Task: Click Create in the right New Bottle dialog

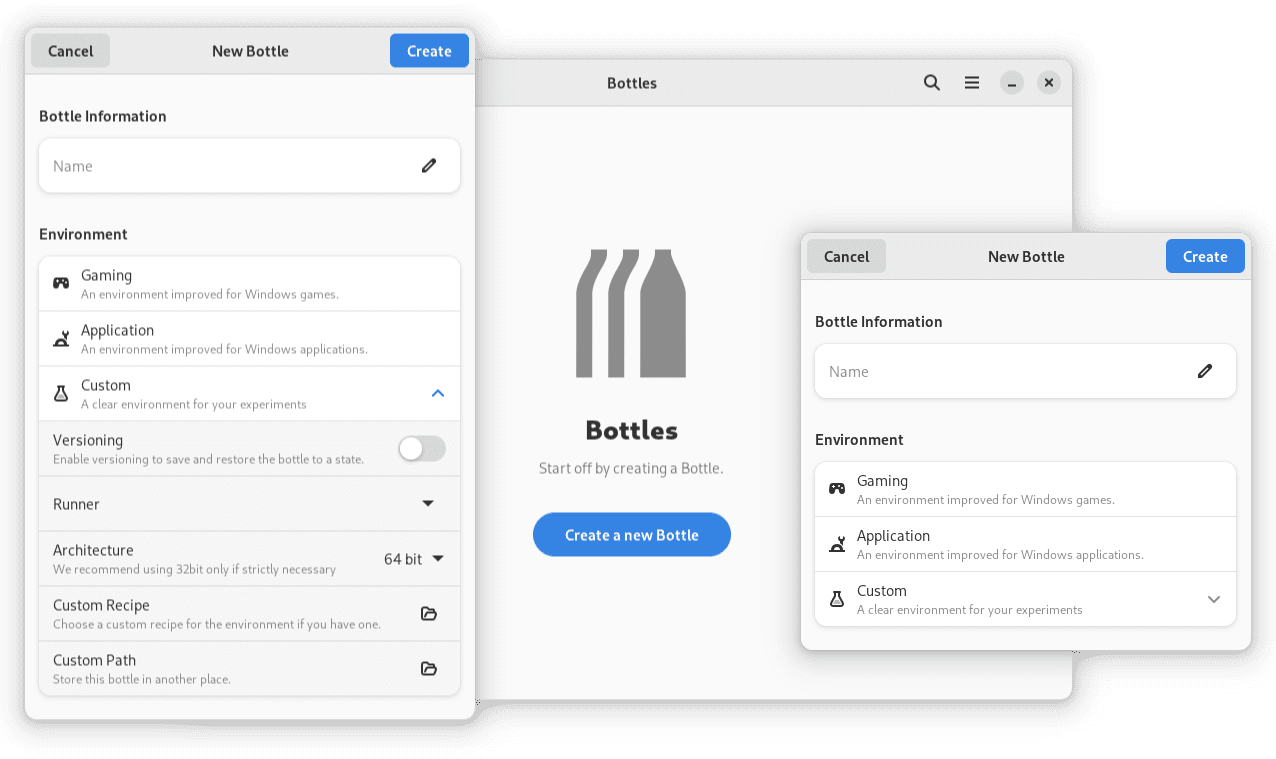Action: (x=1205, y=256)
